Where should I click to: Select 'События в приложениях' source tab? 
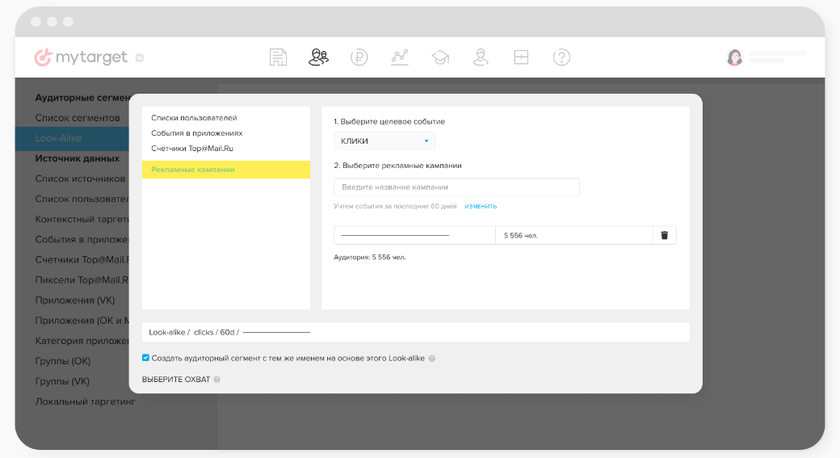(x=197, y=133)
